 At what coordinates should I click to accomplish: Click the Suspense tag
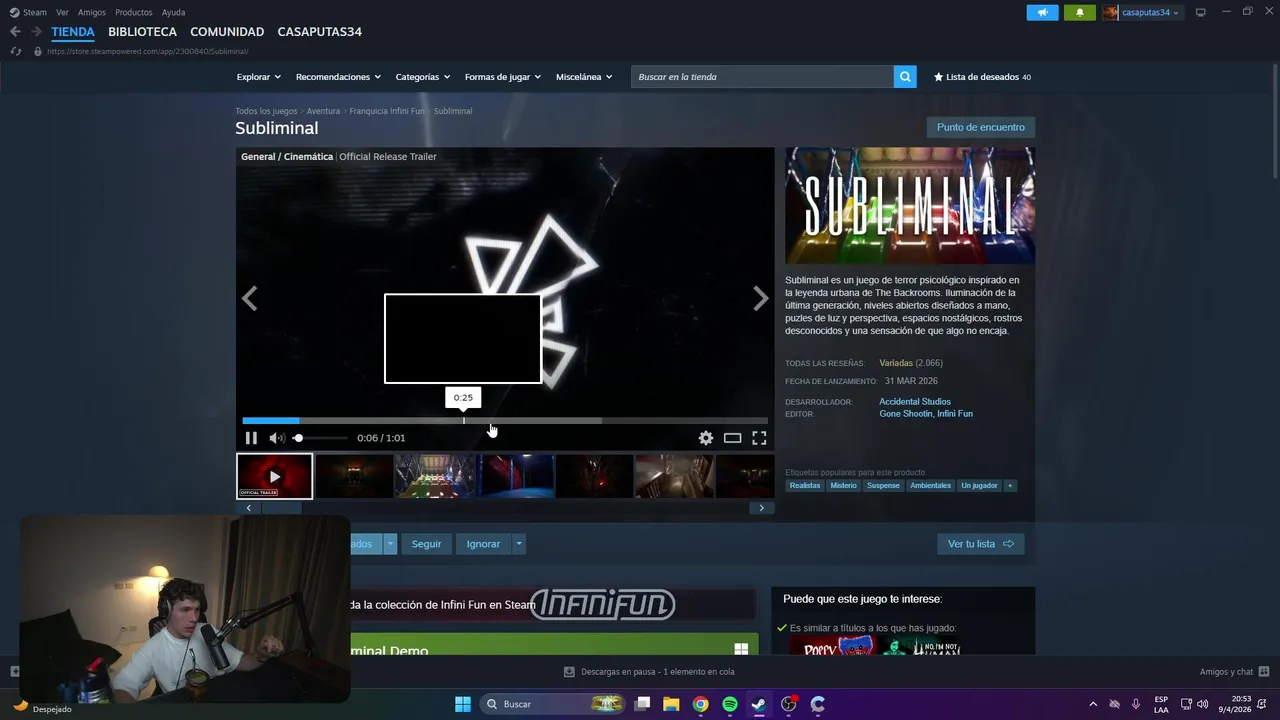(883, 486)
